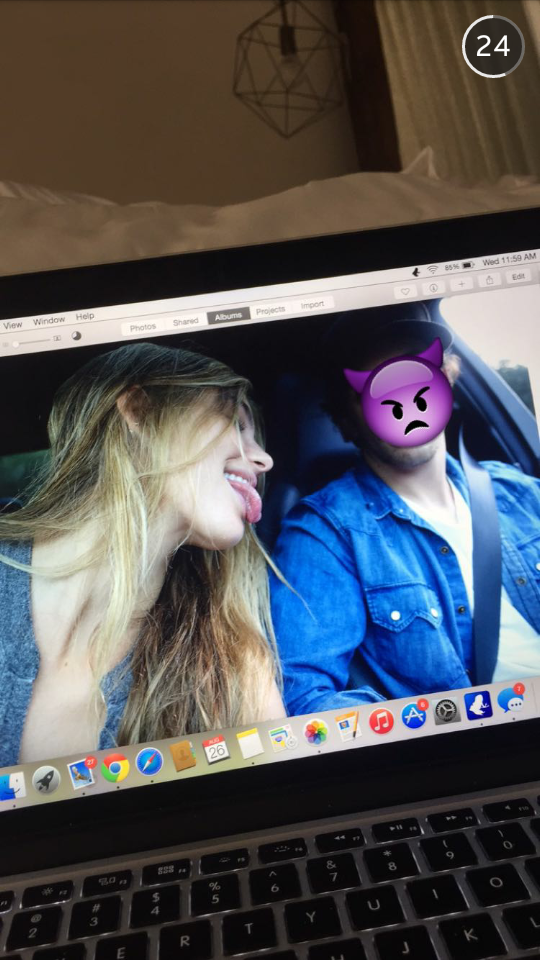Viewport: 540px width, 960px height.
Task: Click the heart Favorite icon in the toolbar
Action: click(x=405, y=291)
